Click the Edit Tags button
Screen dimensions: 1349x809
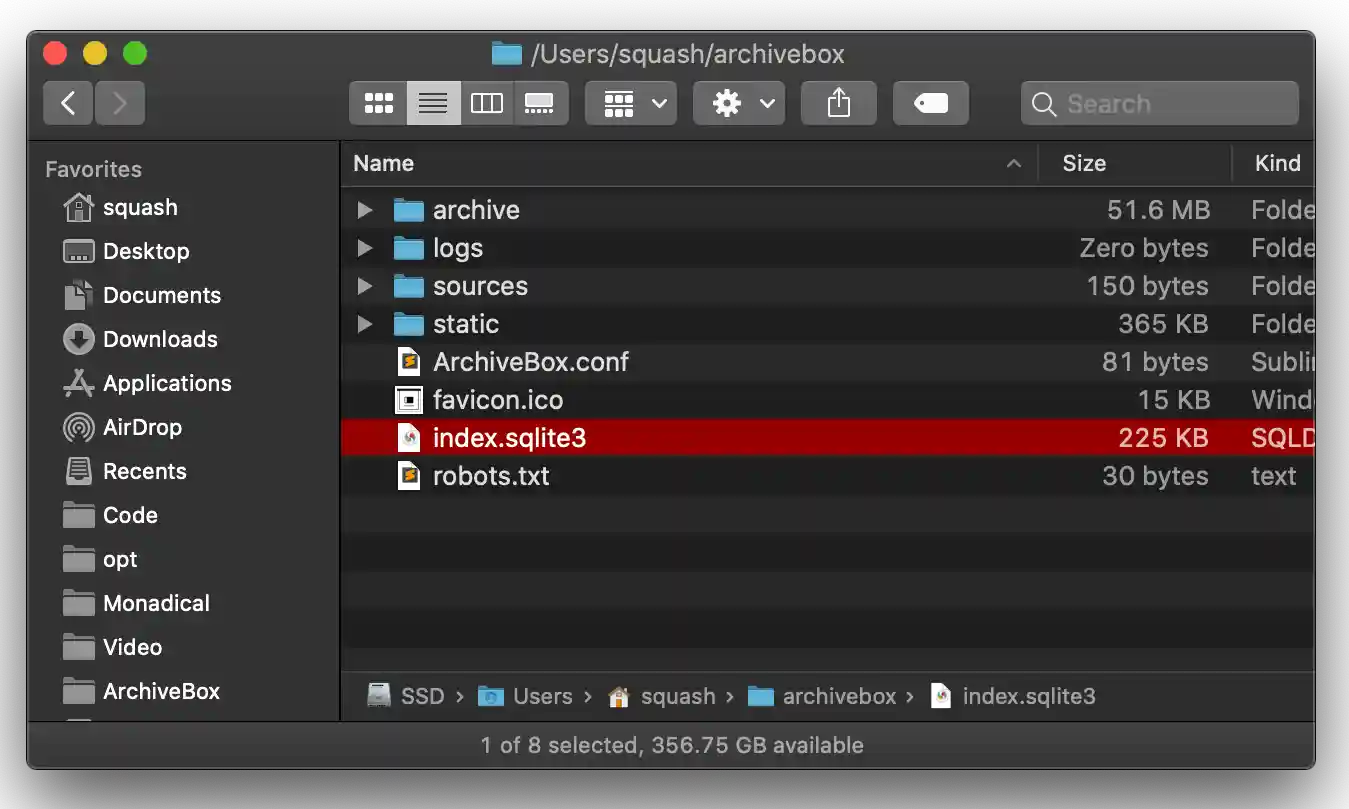pos(931,103)
